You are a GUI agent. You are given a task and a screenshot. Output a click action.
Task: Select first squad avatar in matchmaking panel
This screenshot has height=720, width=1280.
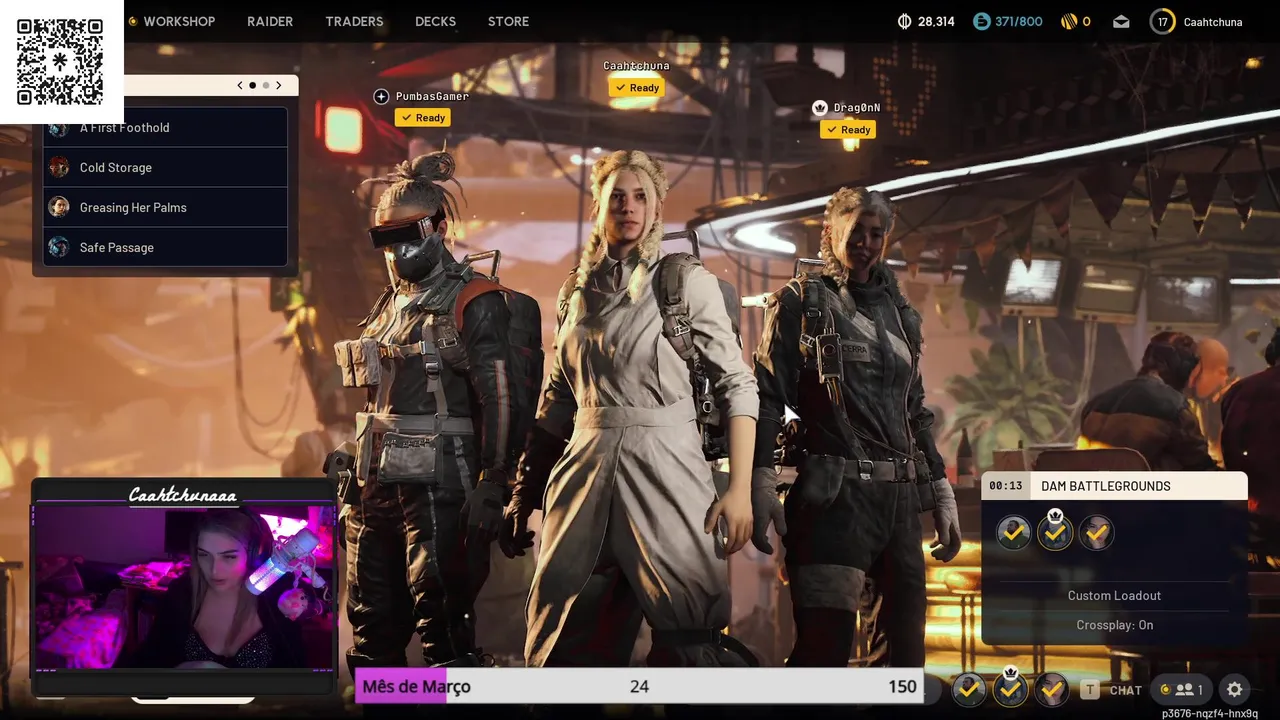click(1014, 533)
